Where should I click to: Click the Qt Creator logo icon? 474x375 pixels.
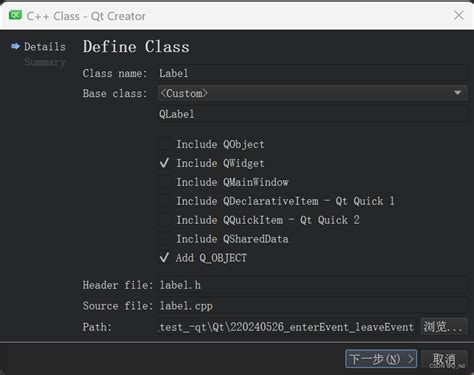point(15,15)
